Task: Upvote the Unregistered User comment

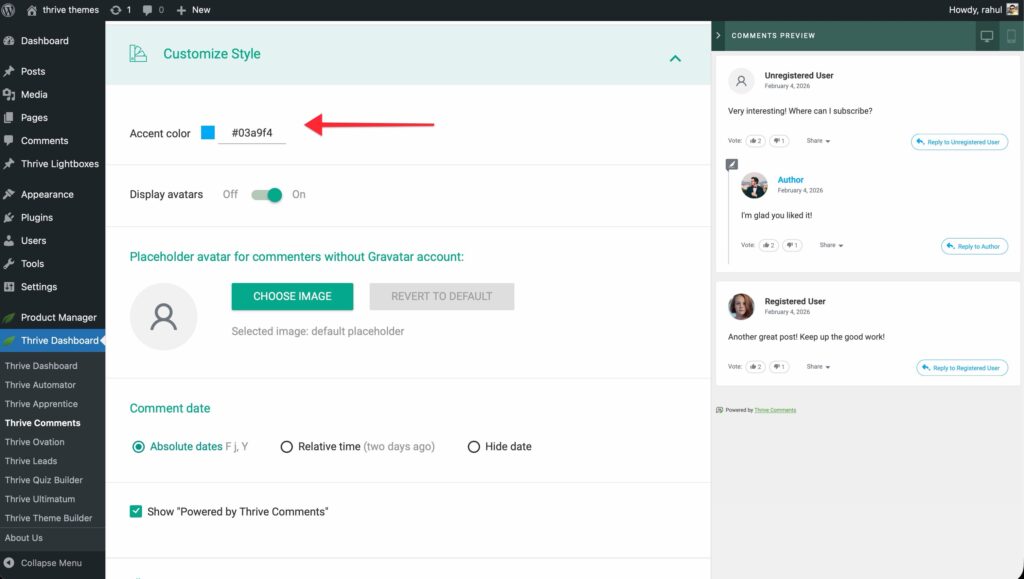Action: (755, 141)
